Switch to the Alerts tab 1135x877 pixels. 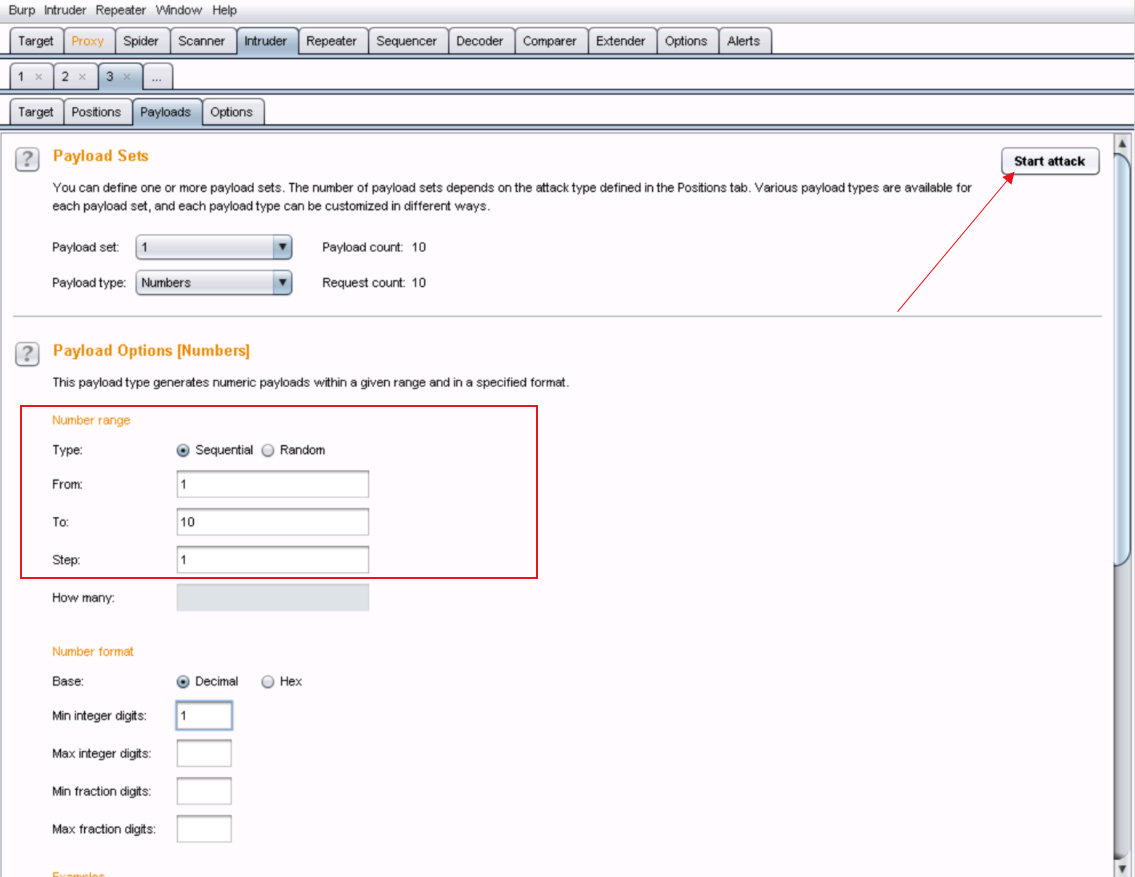click(x=743, y=41)
